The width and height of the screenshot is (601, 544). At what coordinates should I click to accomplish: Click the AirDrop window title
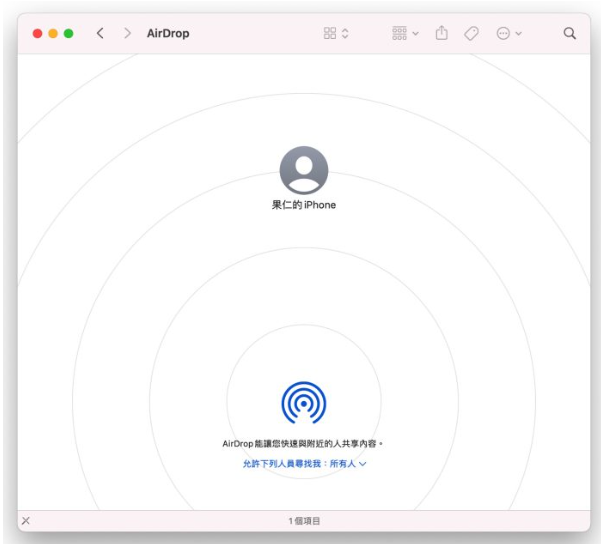click(x=168, y=33)
